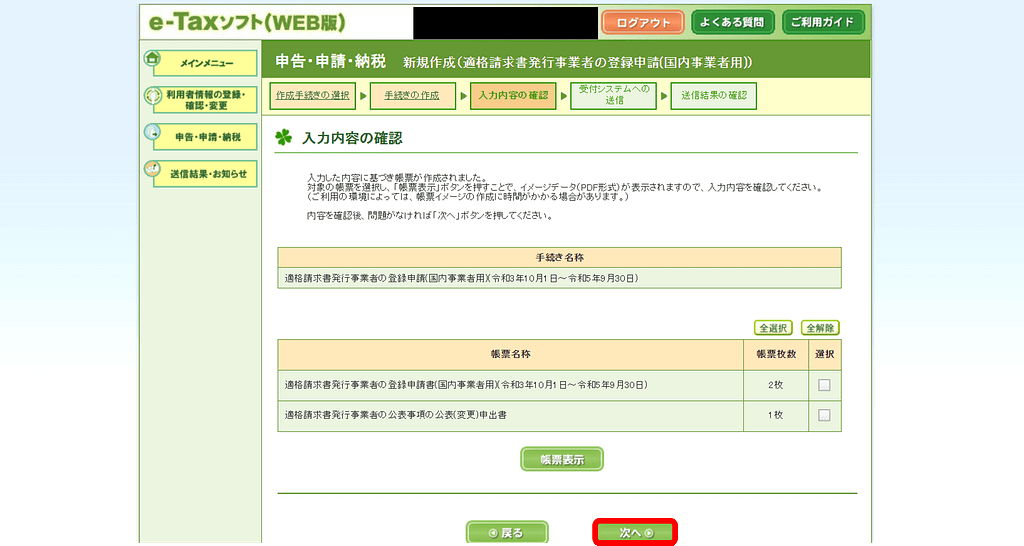Click the 帳票表示 button
This screenshot has height=546, width=1024.
pos(562,459)
